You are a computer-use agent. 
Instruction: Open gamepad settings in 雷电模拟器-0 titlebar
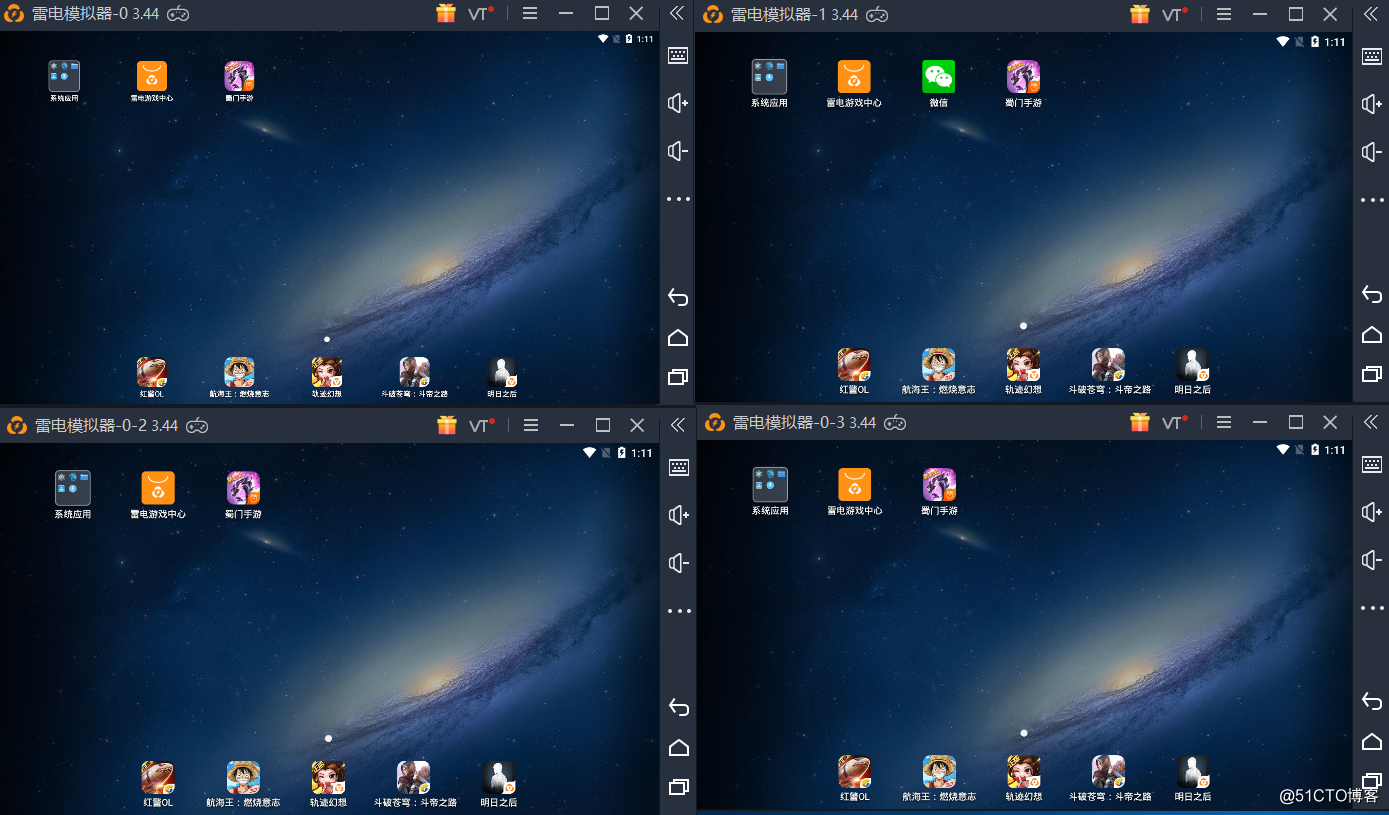click(x=178, y=14)
